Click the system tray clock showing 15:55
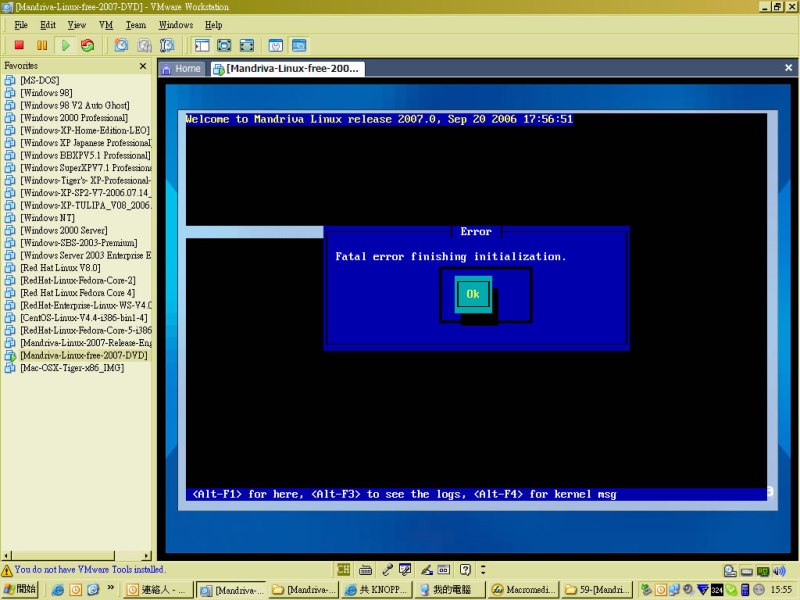Image resolution: width=800 pixels, height=600 pixels. pos(781,590)
